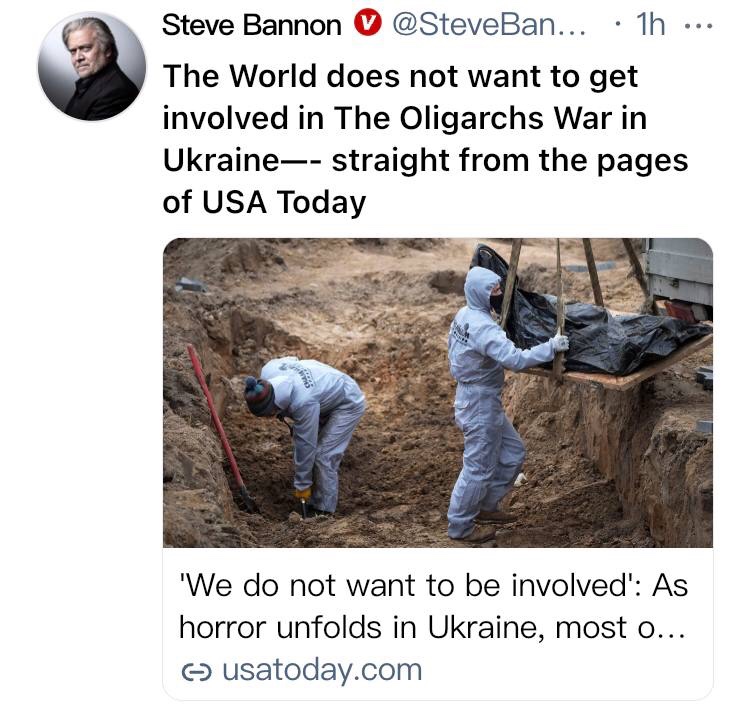Click the link chain icon beside usatoday.com
Viewport: 750px width, 706px height.
coord(196,672)
